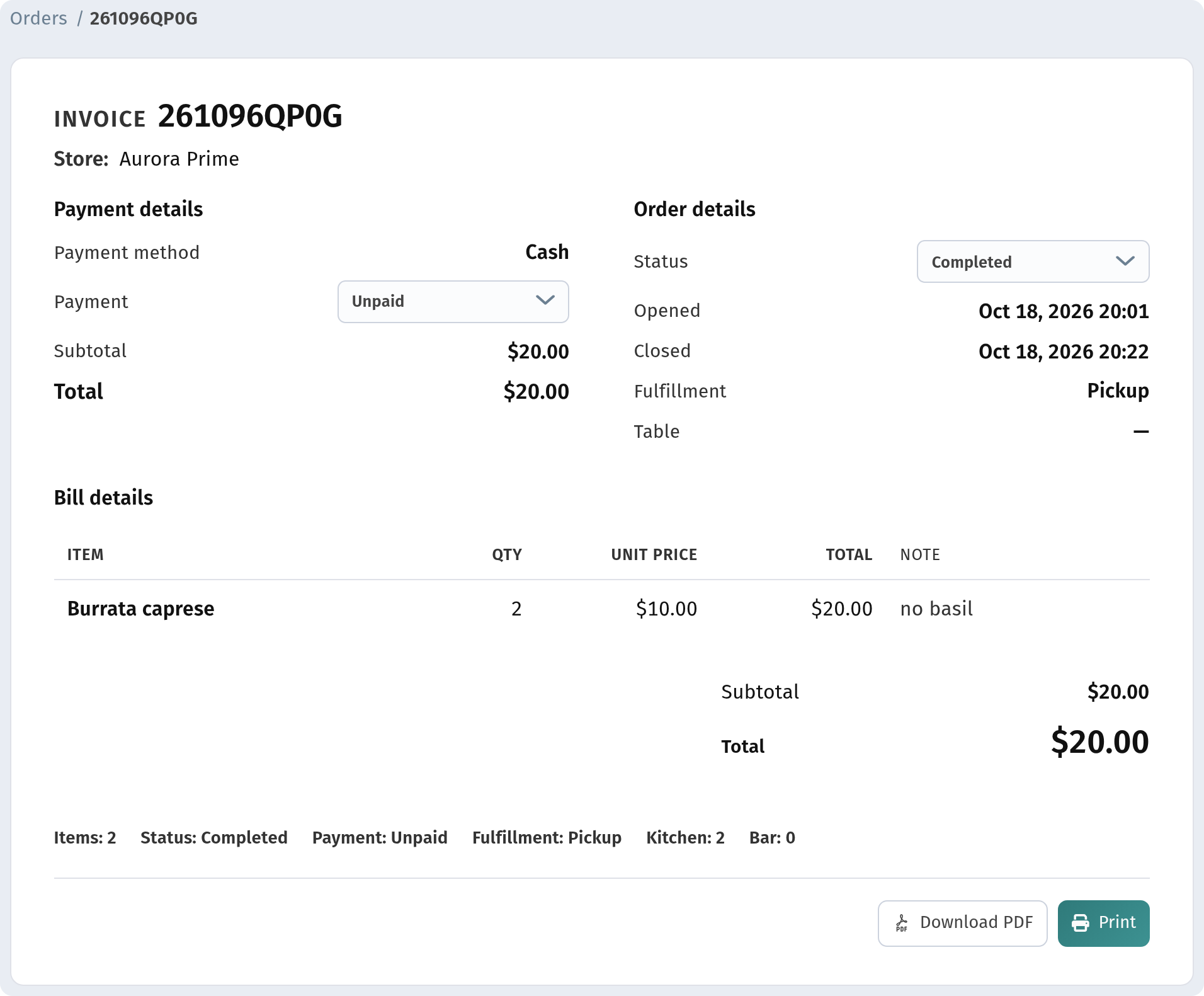Screen dimensions: 1204x996
Task: Click the note cell 'no basil'
Action: click(936, 609)
